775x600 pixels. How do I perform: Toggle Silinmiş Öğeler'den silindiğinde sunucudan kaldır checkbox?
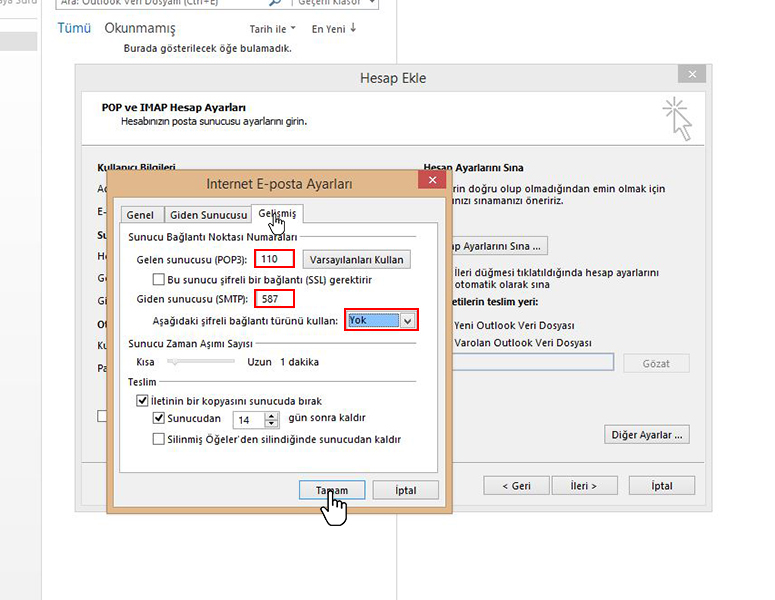tap(158, 439)
